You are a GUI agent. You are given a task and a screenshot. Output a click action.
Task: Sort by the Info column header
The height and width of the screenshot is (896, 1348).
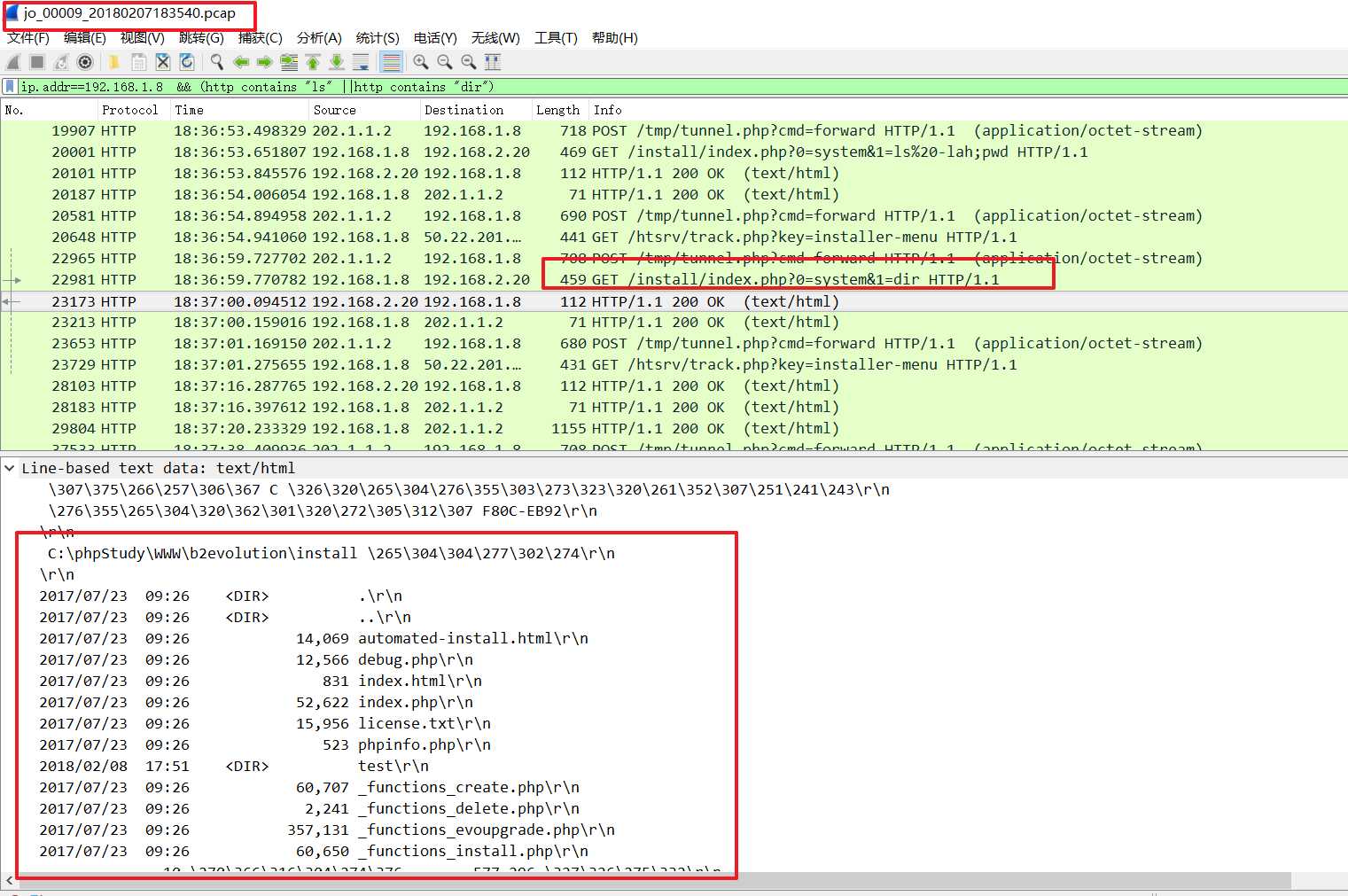tap(968, 110)
